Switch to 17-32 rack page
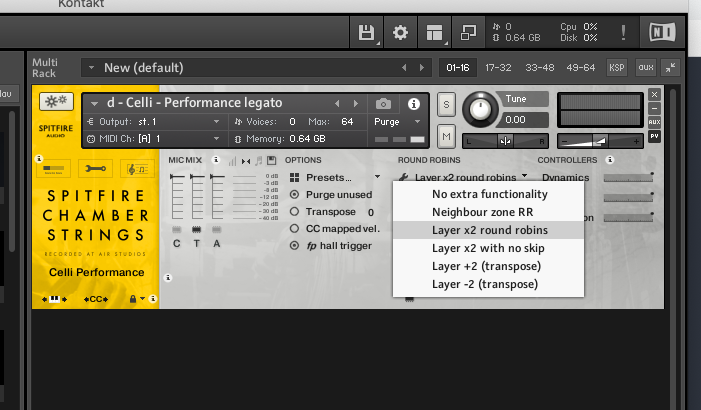This screenshot has height=410, width=701. [498, 68]
